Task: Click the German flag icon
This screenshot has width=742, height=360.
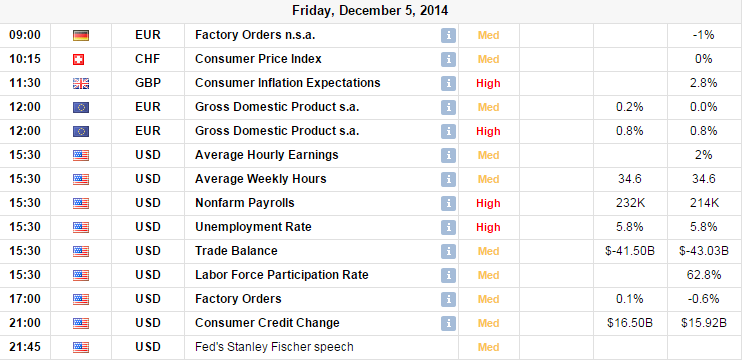Action: pyautogui.click(x=81, y=35)
